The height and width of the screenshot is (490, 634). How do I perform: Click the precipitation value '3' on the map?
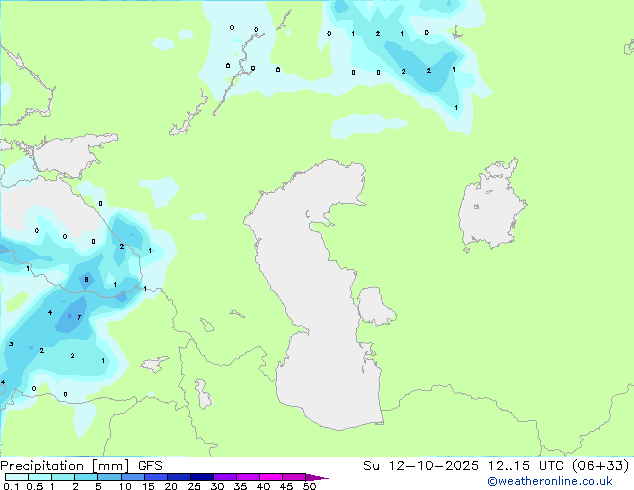coord(11,344)
